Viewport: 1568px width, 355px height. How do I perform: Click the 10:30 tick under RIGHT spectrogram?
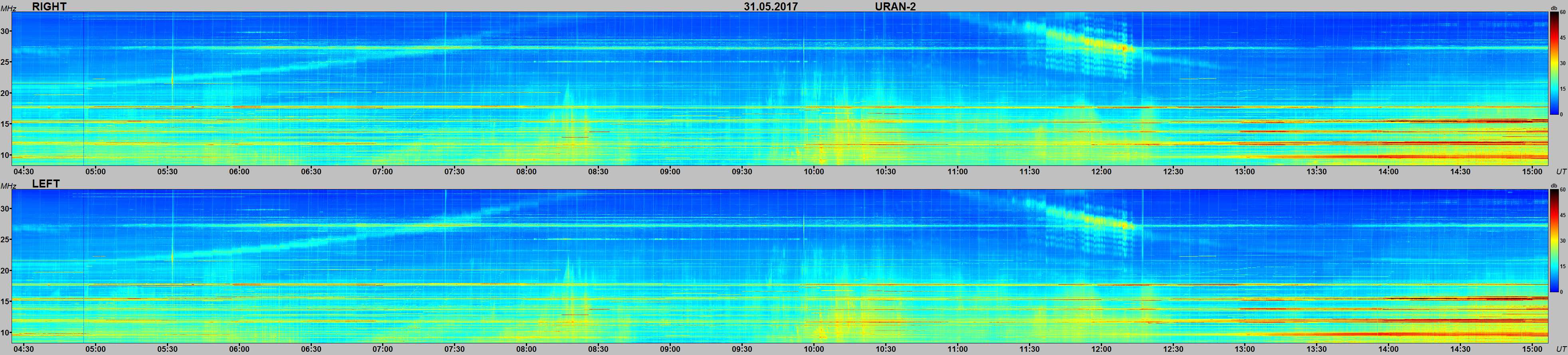[886, 172]
